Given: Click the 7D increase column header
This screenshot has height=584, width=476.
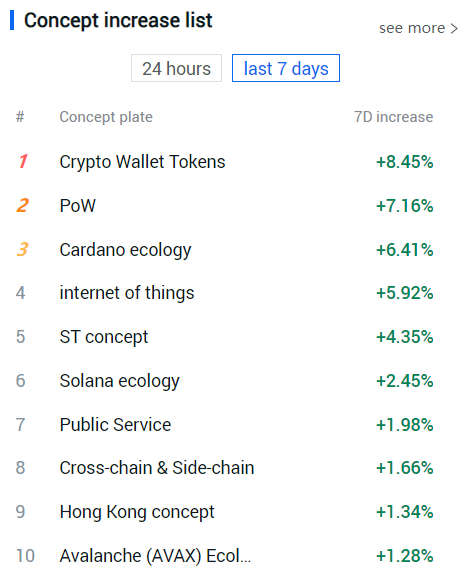Looking at the screenshot, I should tap(393, 117).
